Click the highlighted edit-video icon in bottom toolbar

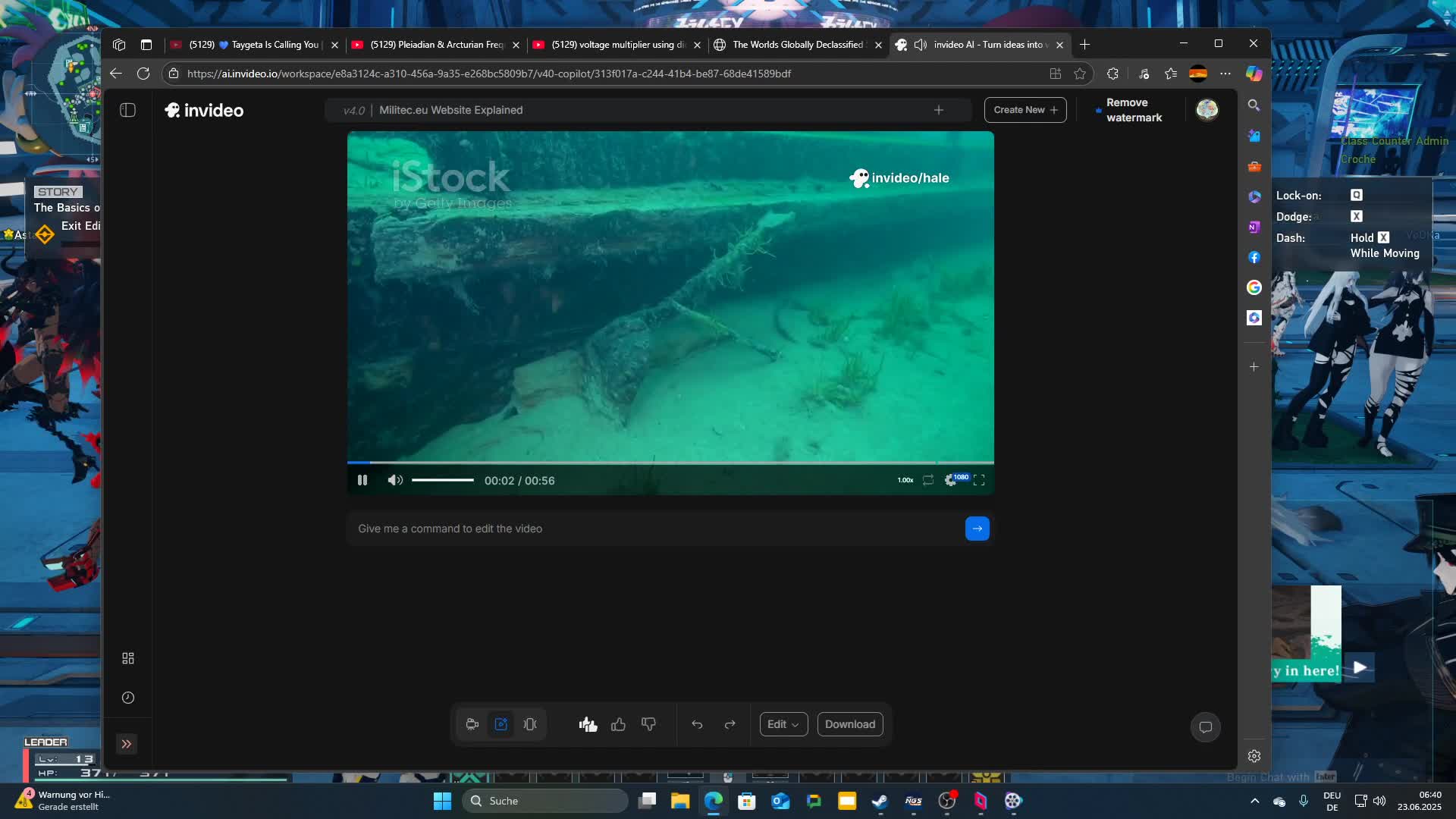click(x=501, y=724)
